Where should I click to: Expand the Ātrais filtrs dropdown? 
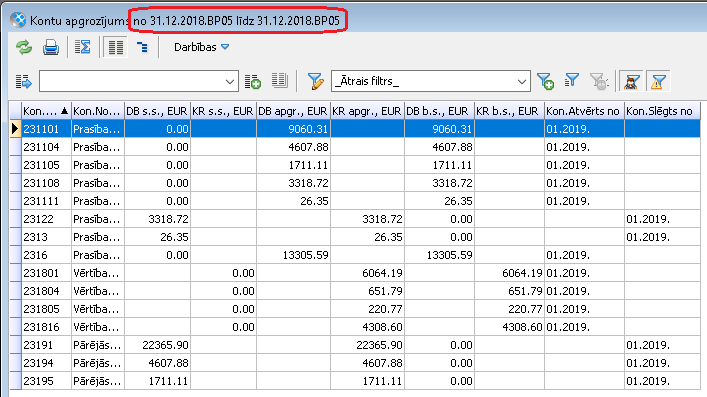point(522,82)
